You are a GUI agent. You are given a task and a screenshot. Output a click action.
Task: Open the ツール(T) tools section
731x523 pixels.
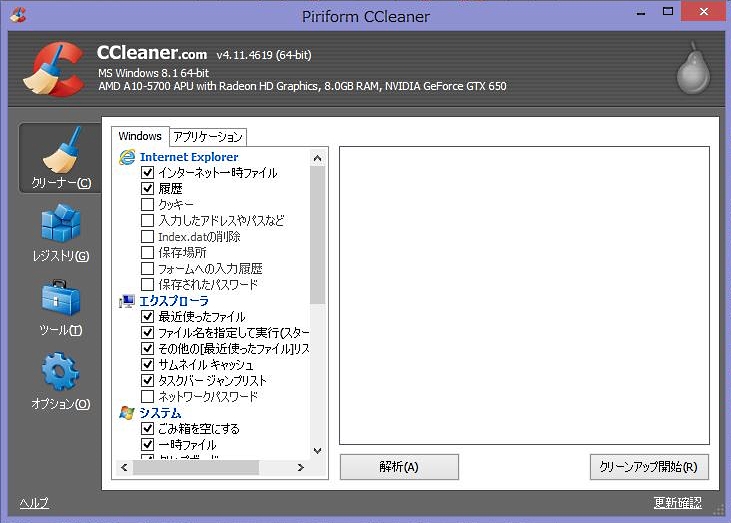(x=61, y=308)
